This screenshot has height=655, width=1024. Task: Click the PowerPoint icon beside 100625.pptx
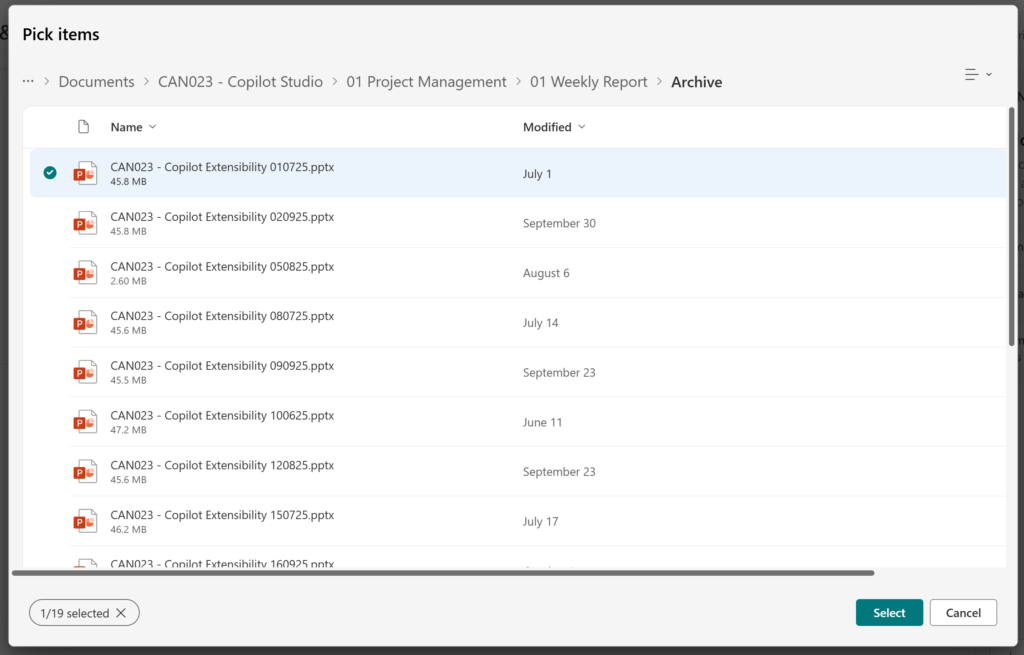(x=85, y=421)
